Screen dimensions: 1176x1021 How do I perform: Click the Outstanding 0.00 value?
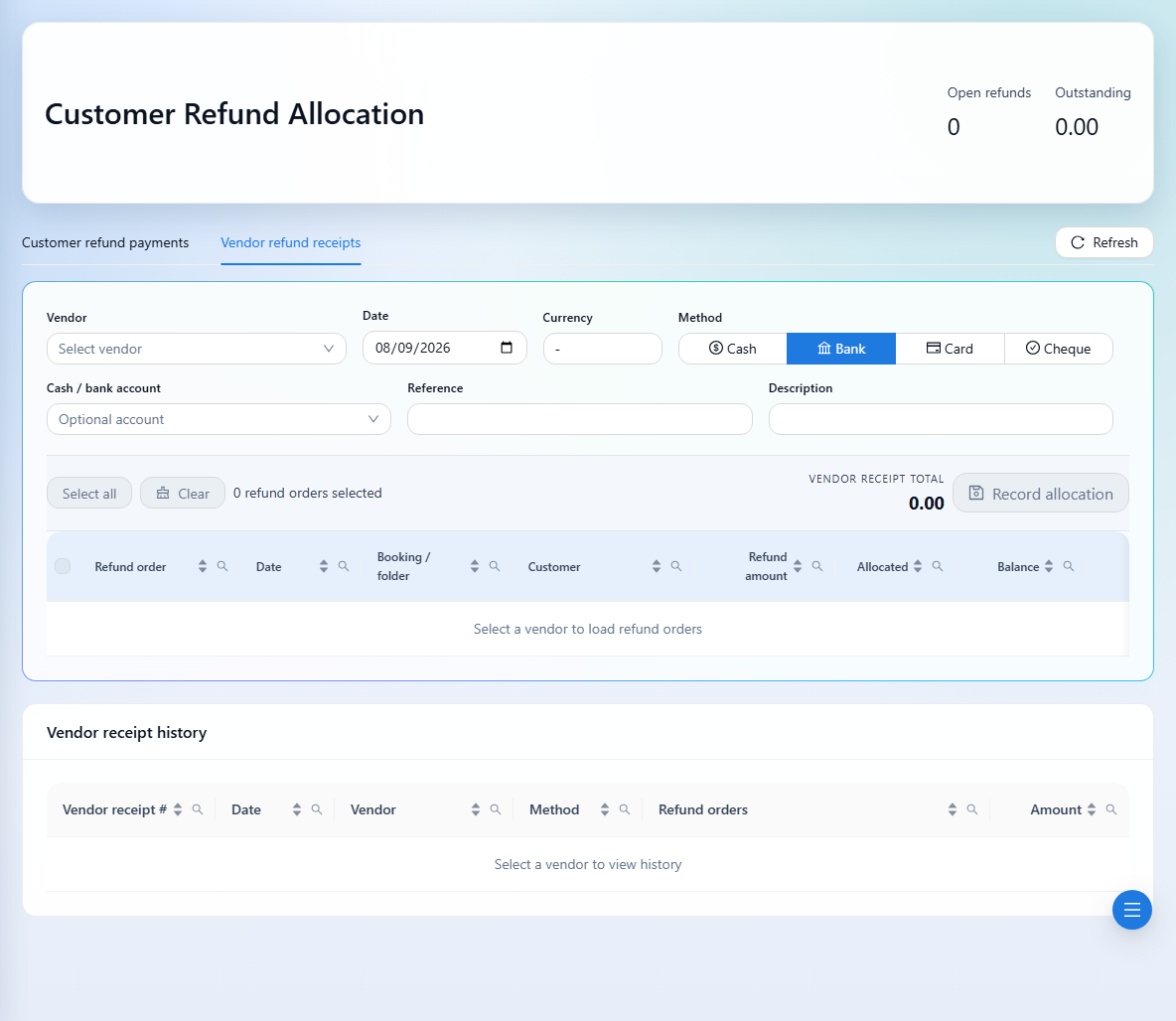[x=1077, y=127]
